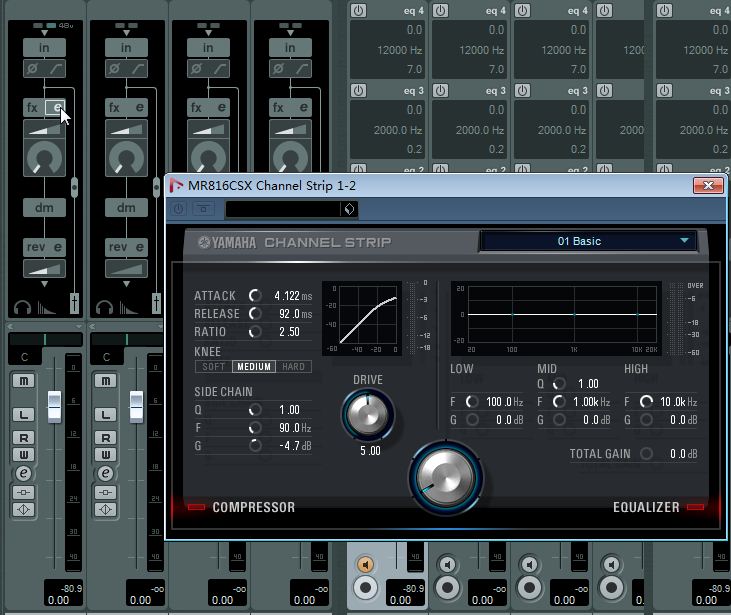This screenshot has width=731, height=615.
Task: Enable high-pass filter on the first input channel
Action: pos(55,69)
